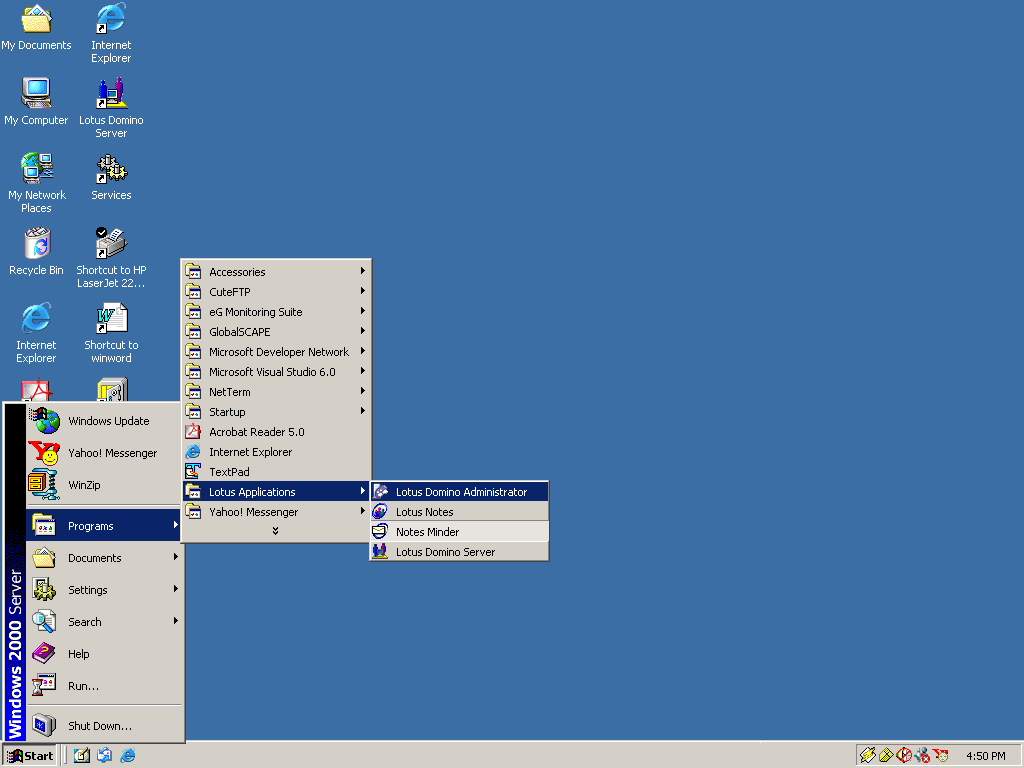Viewport: 1024px width, 768px height.
Task: Click the Services desktop shortcut
Action: coord(111,178)
